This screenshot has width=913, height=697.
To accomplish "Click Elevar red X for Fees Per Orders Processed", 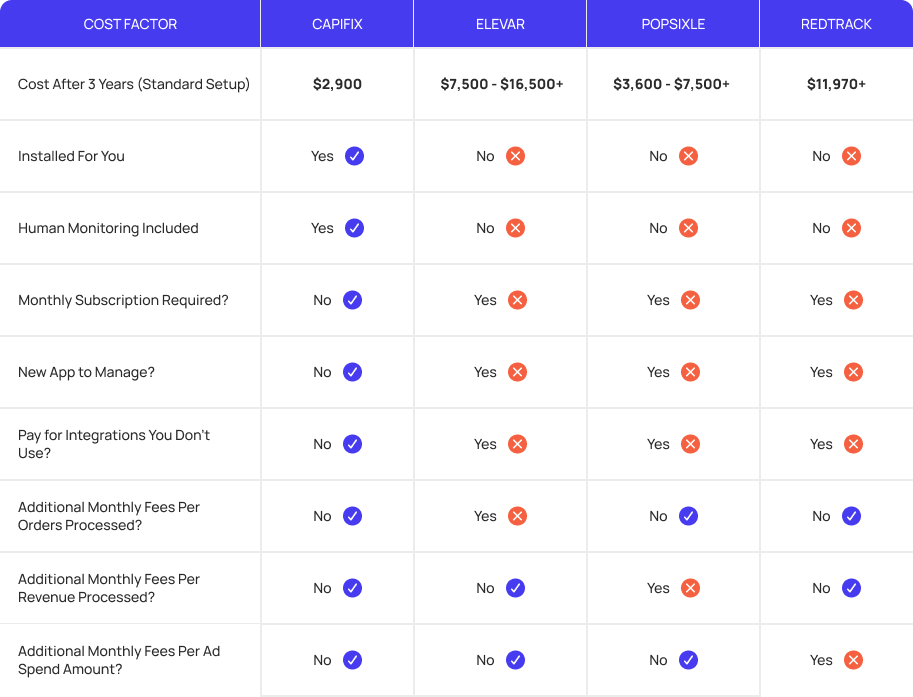I will 518,516.
